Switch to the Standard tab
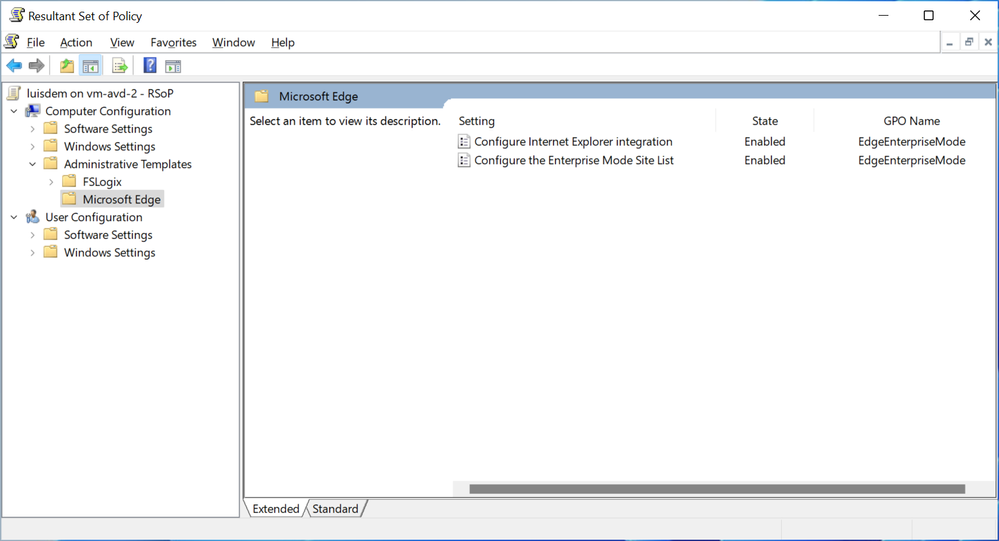Screen dimensions: 999x541 click(x=335, y=509)
